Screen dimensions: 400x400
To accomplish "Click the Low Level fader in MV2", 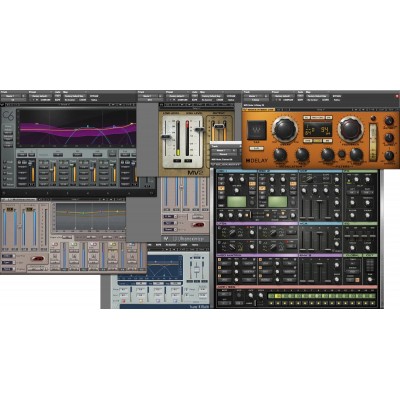I will tap(166, 136).
